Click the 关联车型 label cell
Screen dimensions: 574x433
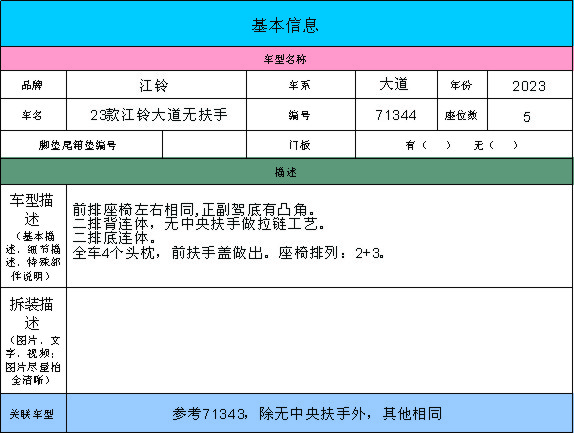click(x=33, y=413)
